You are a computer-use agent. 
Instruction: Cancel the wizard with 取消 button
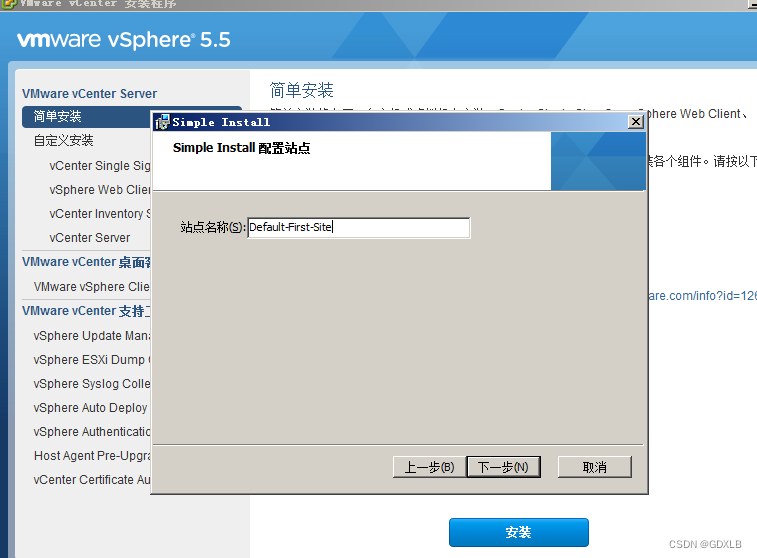(x=594, y=467)
